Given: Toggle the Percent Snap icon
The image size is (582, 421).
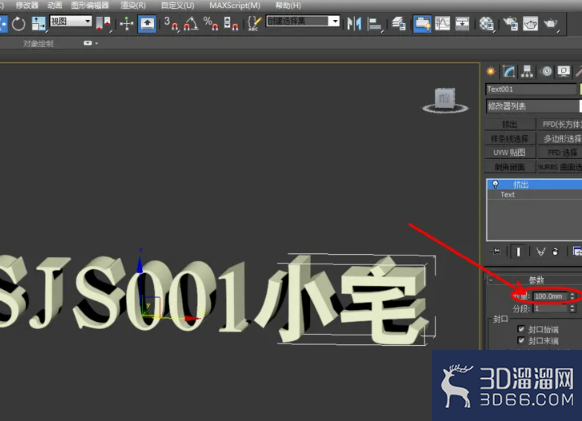Looking at the screenshot, I should click(211, 24).
